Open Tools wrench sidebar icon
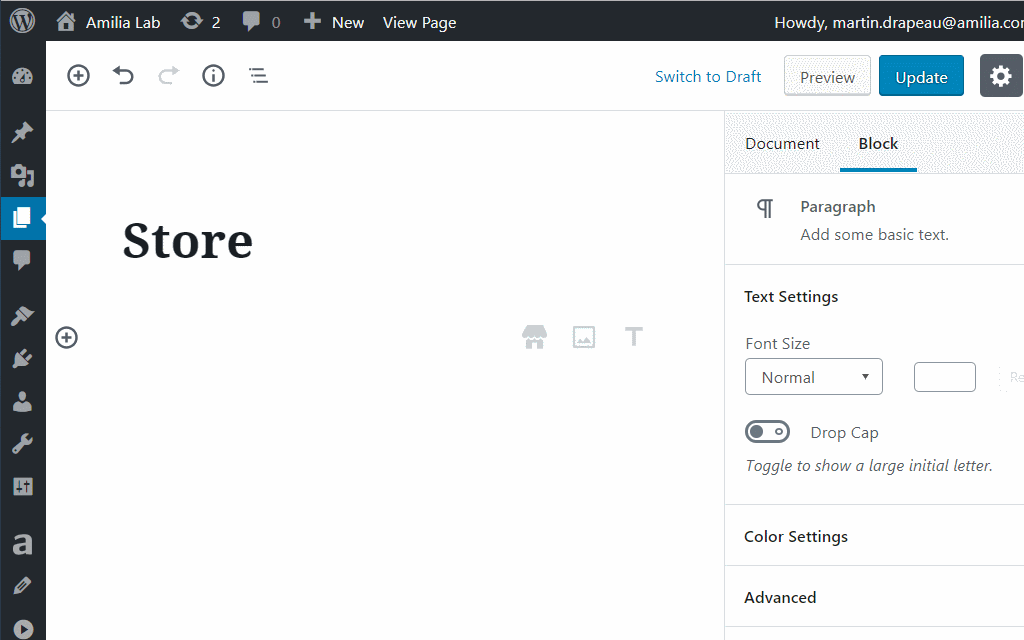1024x640 pixels. [x=22, y=444]
